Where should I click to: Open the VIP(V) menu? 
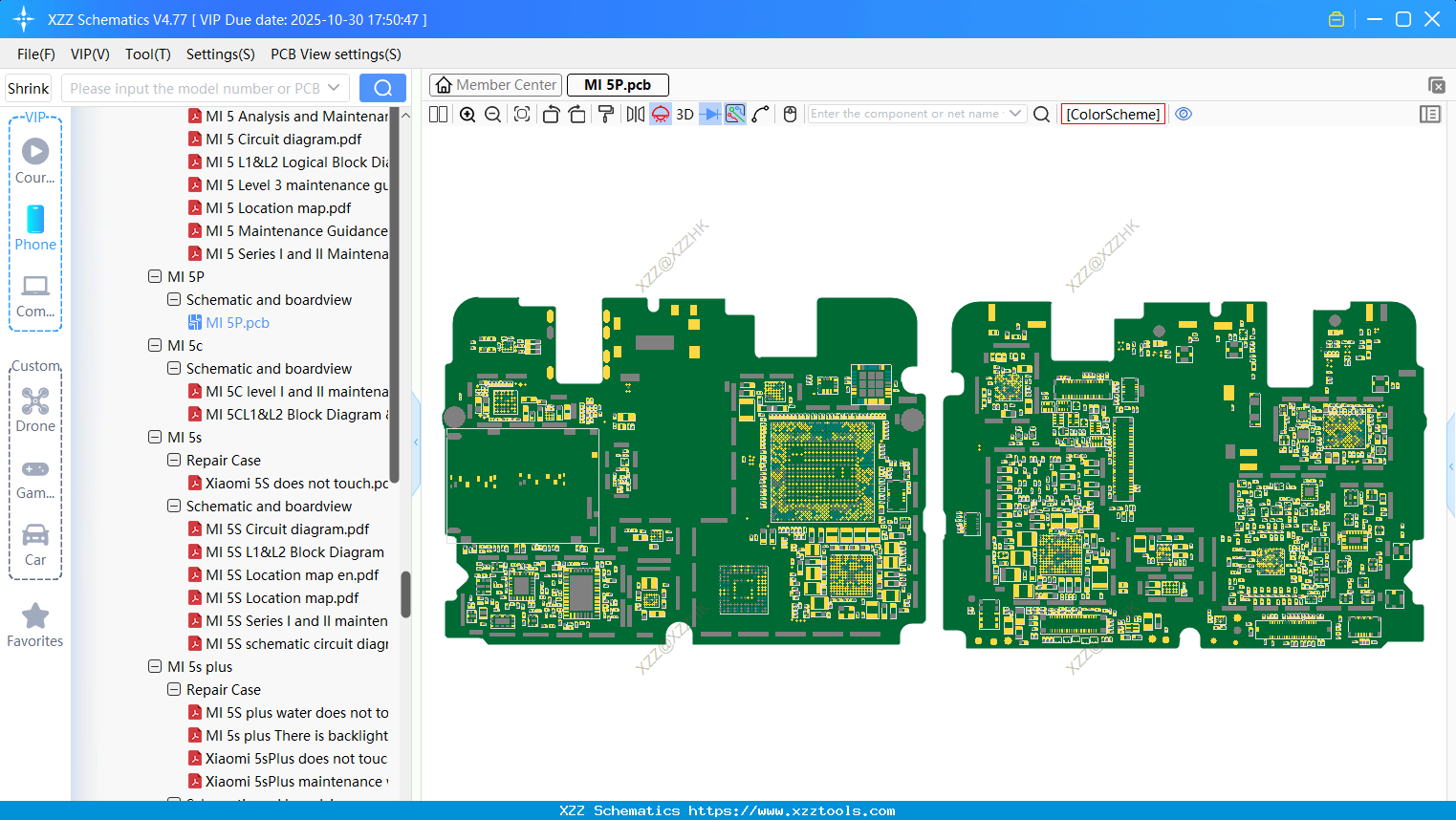click(90, 54)
